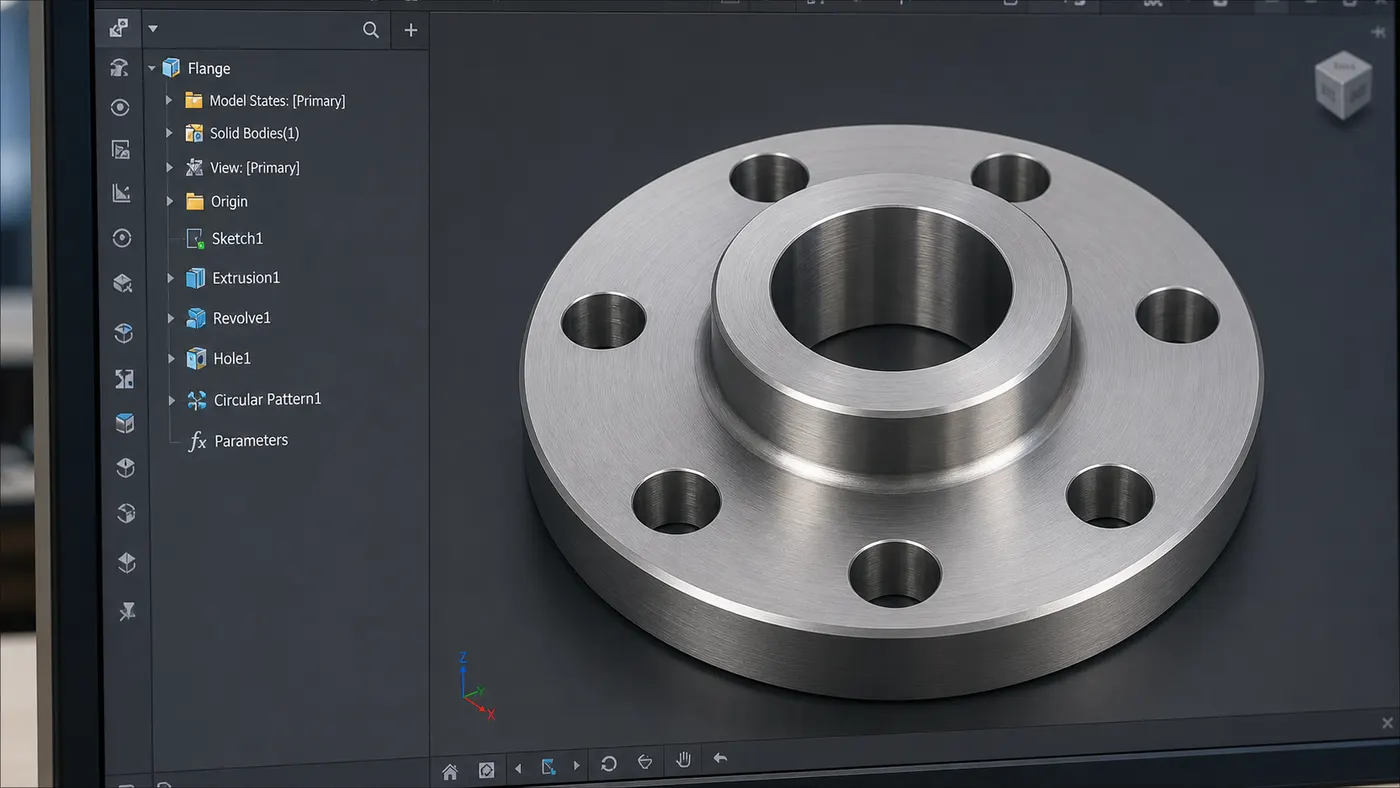The image size is (1400, 788).
Task: Click the fx icon beside Parameters
Action: [197, 441]
